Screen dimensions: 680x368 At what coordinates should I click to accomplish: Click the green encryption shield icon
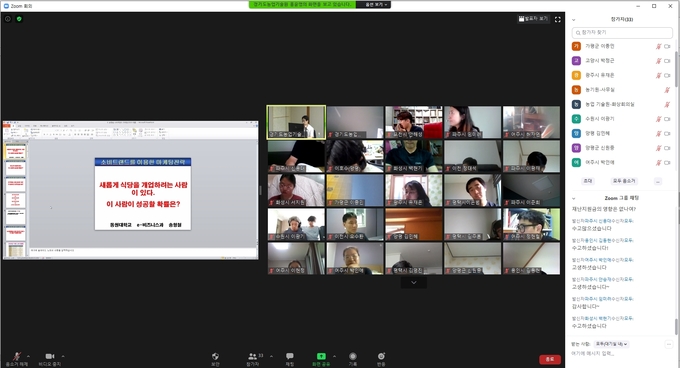coord(19,19)
